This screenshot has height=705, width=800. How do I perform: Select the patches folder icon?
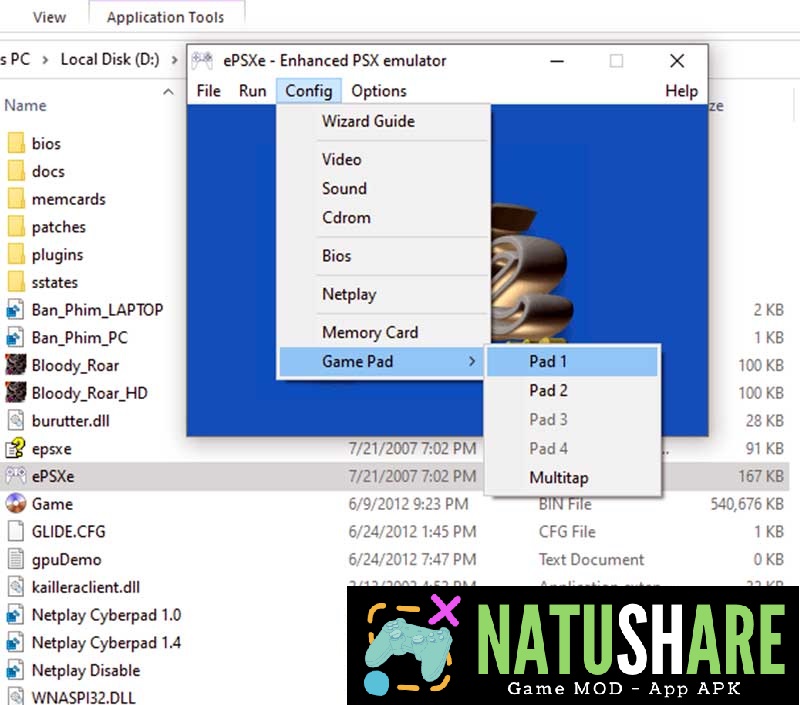coord(16,226)
